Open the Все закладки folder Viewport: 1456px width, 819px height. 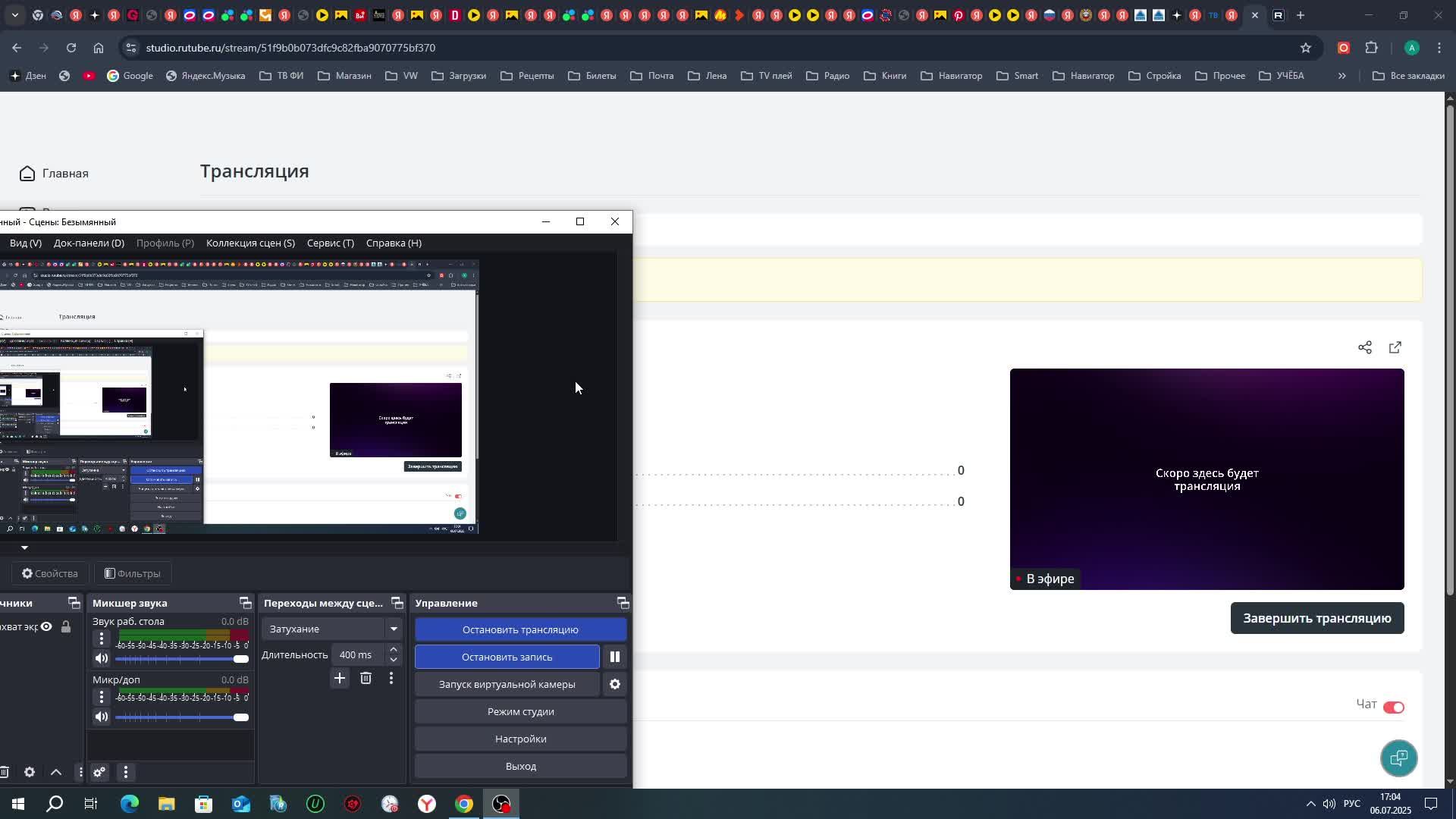[1408, 76]
